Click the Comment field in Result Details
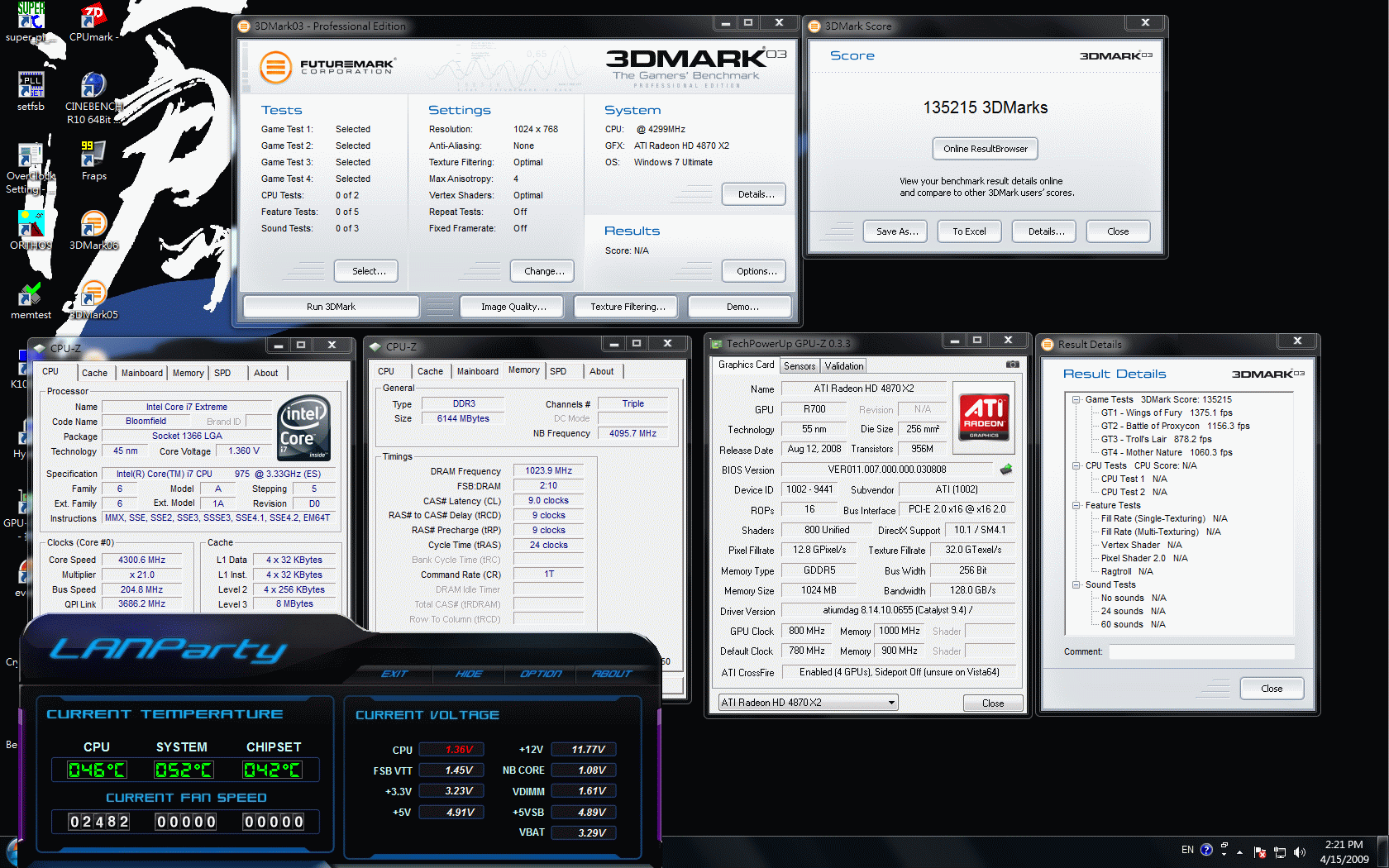 click(1201, 651)
